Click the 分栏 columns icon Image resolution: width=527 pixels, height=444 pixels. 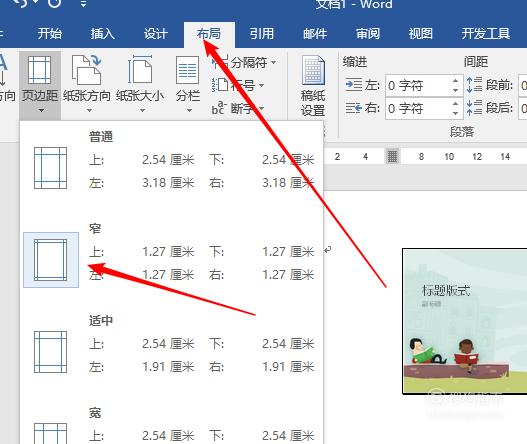tap(188, 70)
